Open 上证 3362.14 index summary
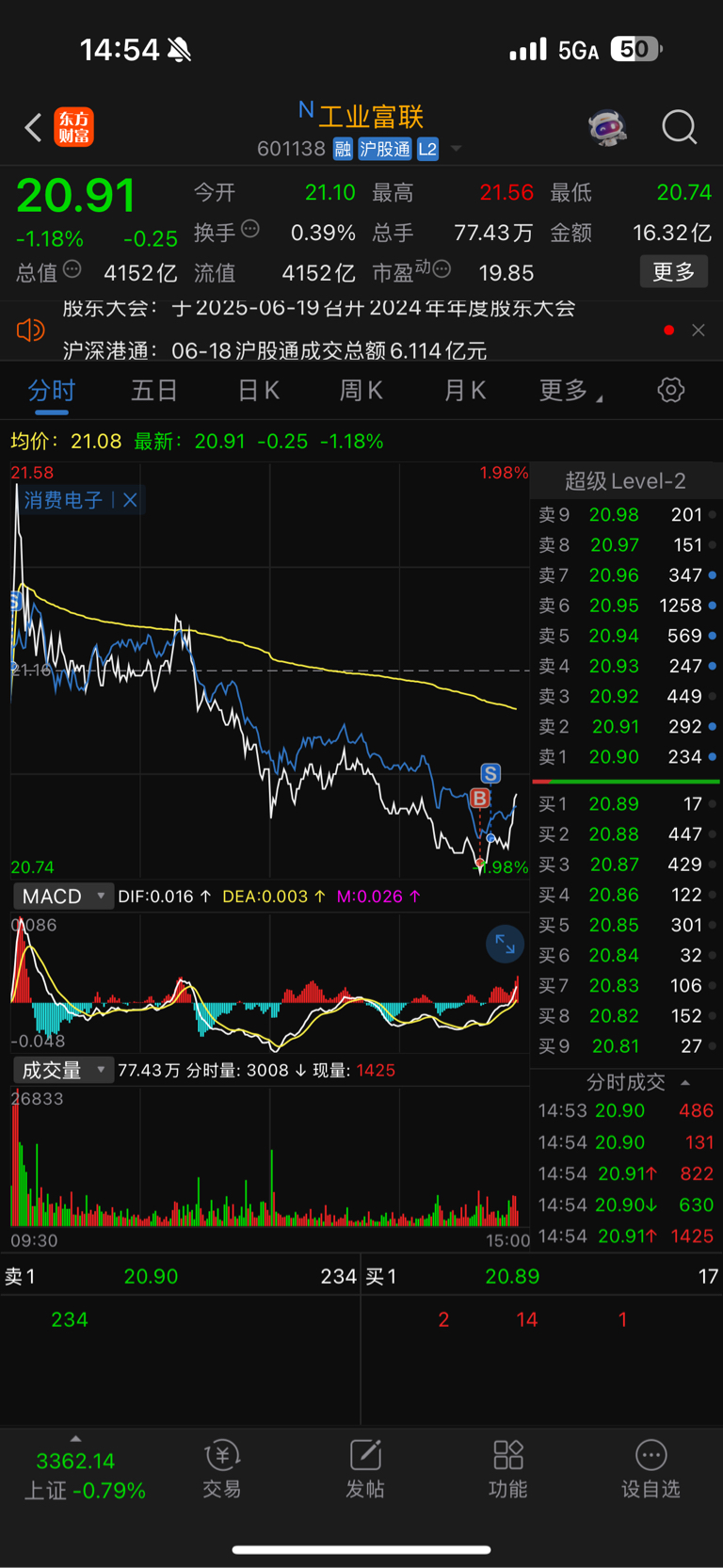 (84, 1476)
